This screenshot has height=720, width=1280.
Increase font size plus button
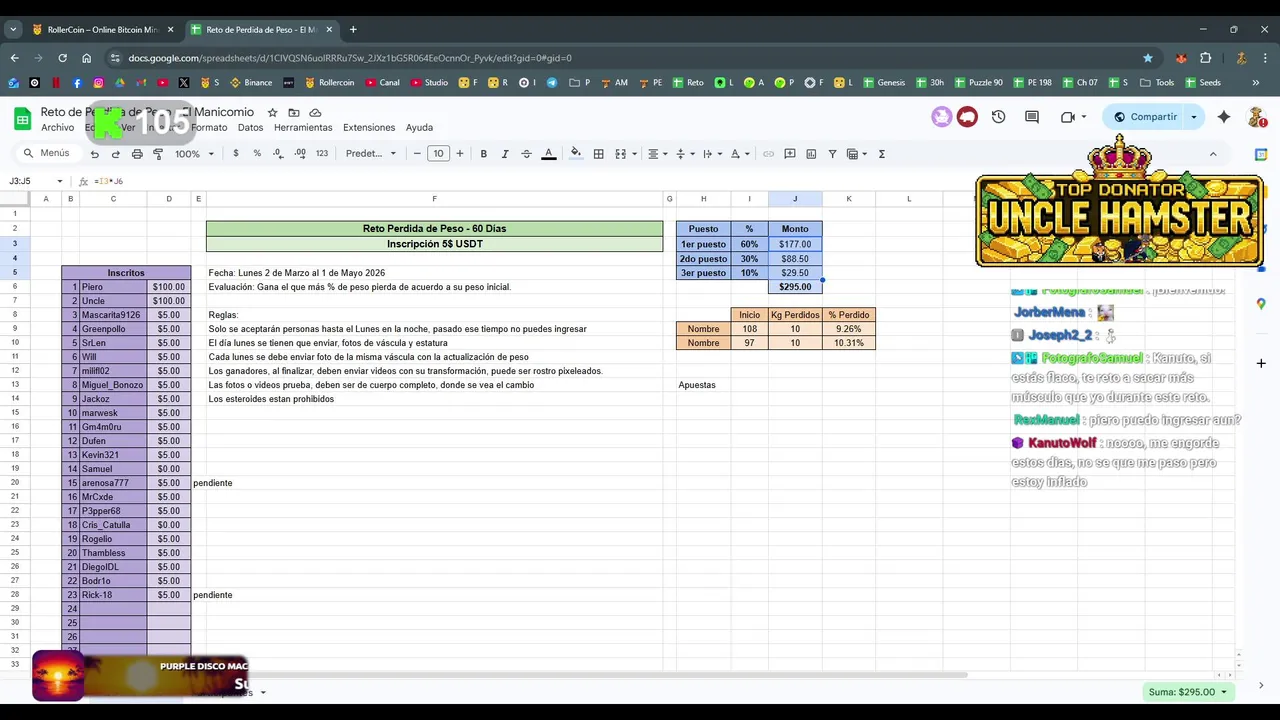point(460,154)
